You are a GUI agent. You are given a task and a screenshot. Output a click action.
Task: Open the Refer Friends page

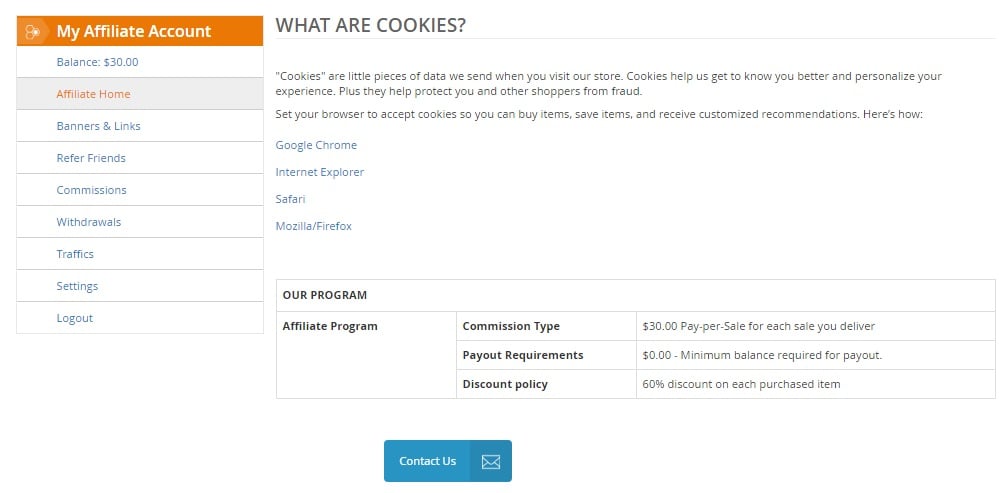(140, 158)
